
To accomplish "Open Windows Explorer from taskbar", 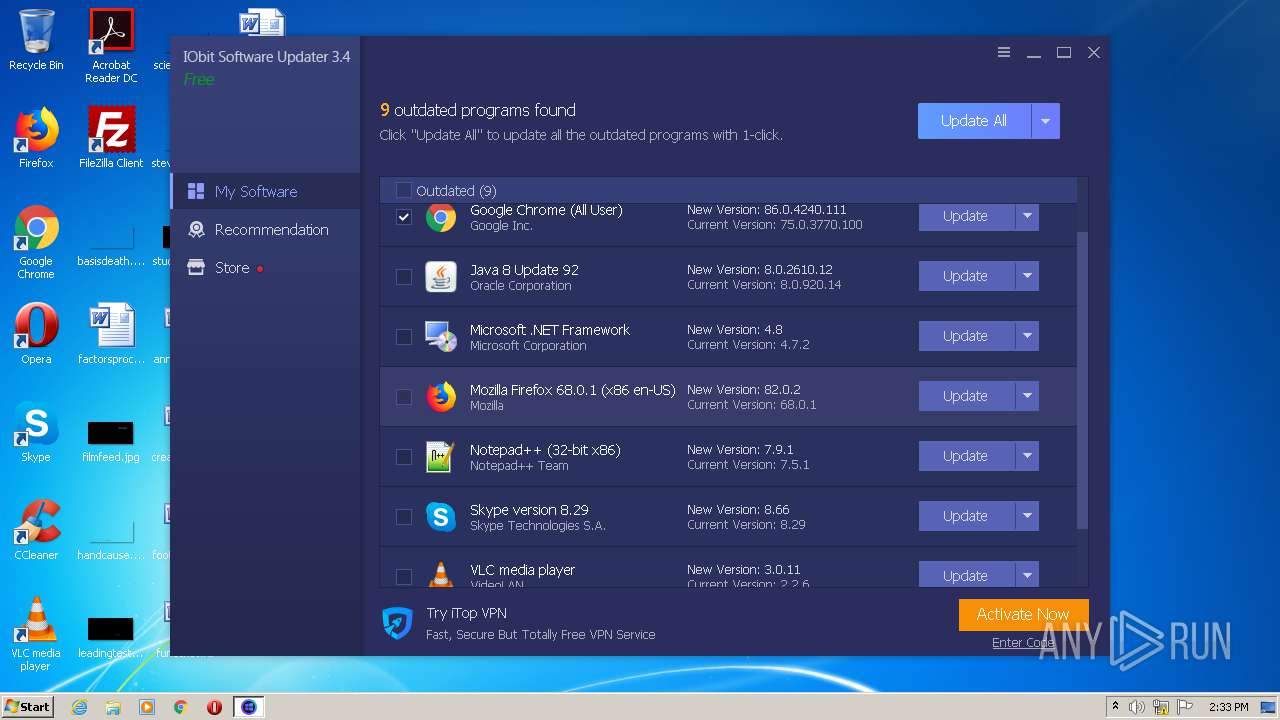I will click(x=113, y=707).
